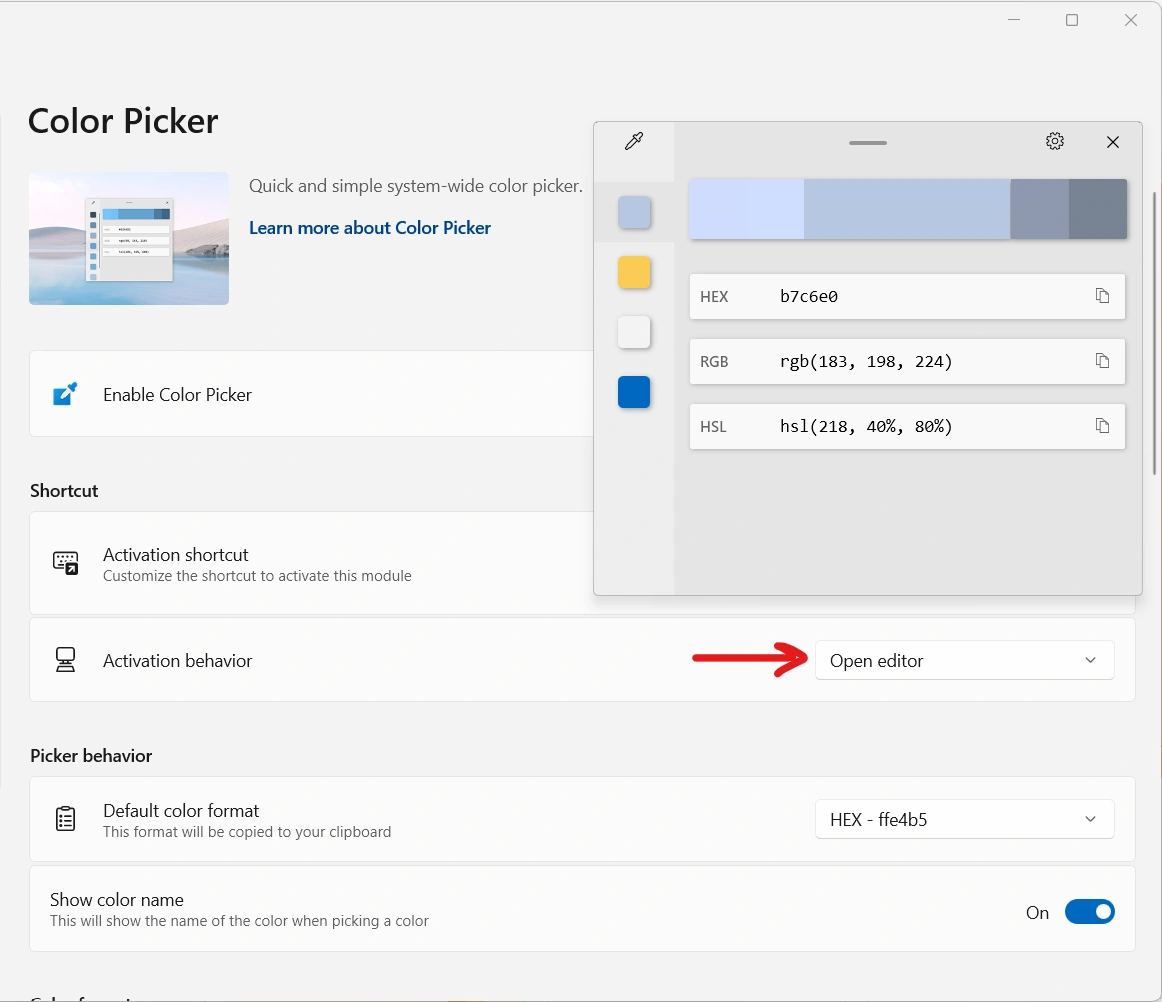The height and width of the screenshot is (1002, 1162).
Task: Click the Activation behavior monitor icon
Action: [x=65, y=660]
